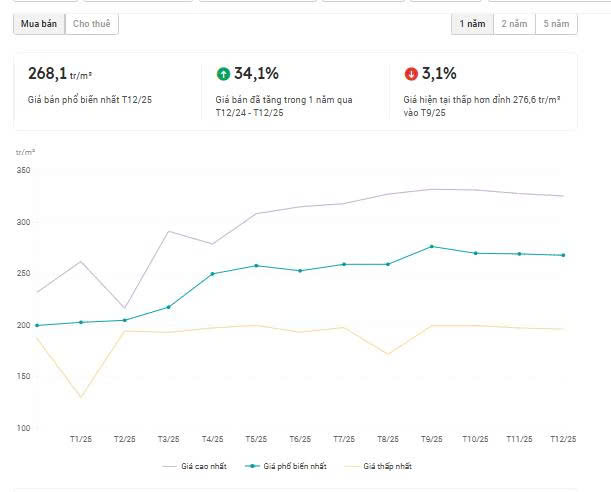Toggle the Giá cao nhất legend series
The width and height of the screenshot is (611, 492).
(193, 466)
